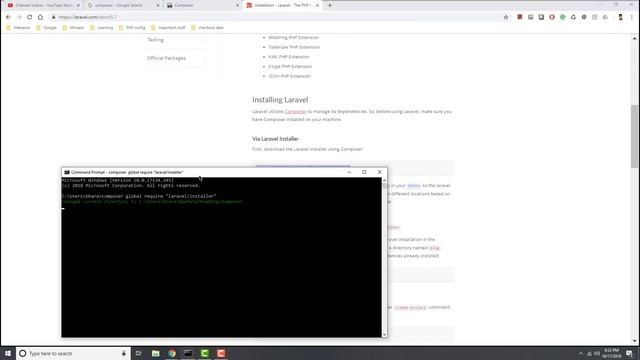
Task: Open the green Camtasia taskbar icon
Action: pyautogui.click(x=204, y=353)
